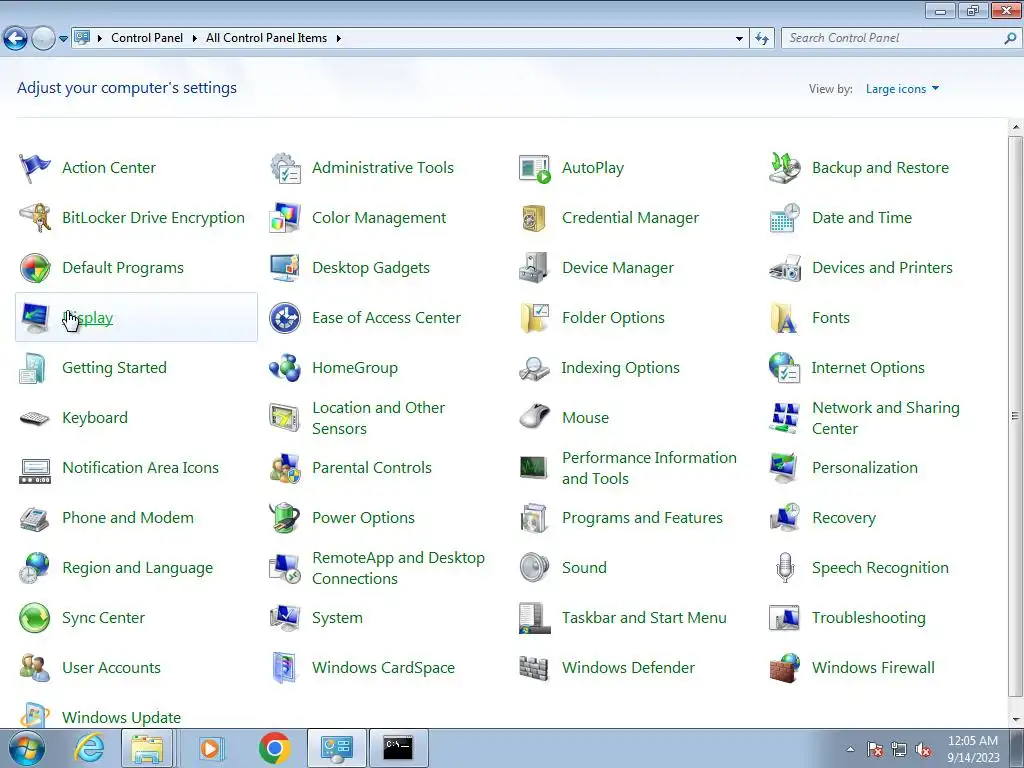Open the HomeGroup spheres icon
This screenshot has height=768, width=1024.
285,368
